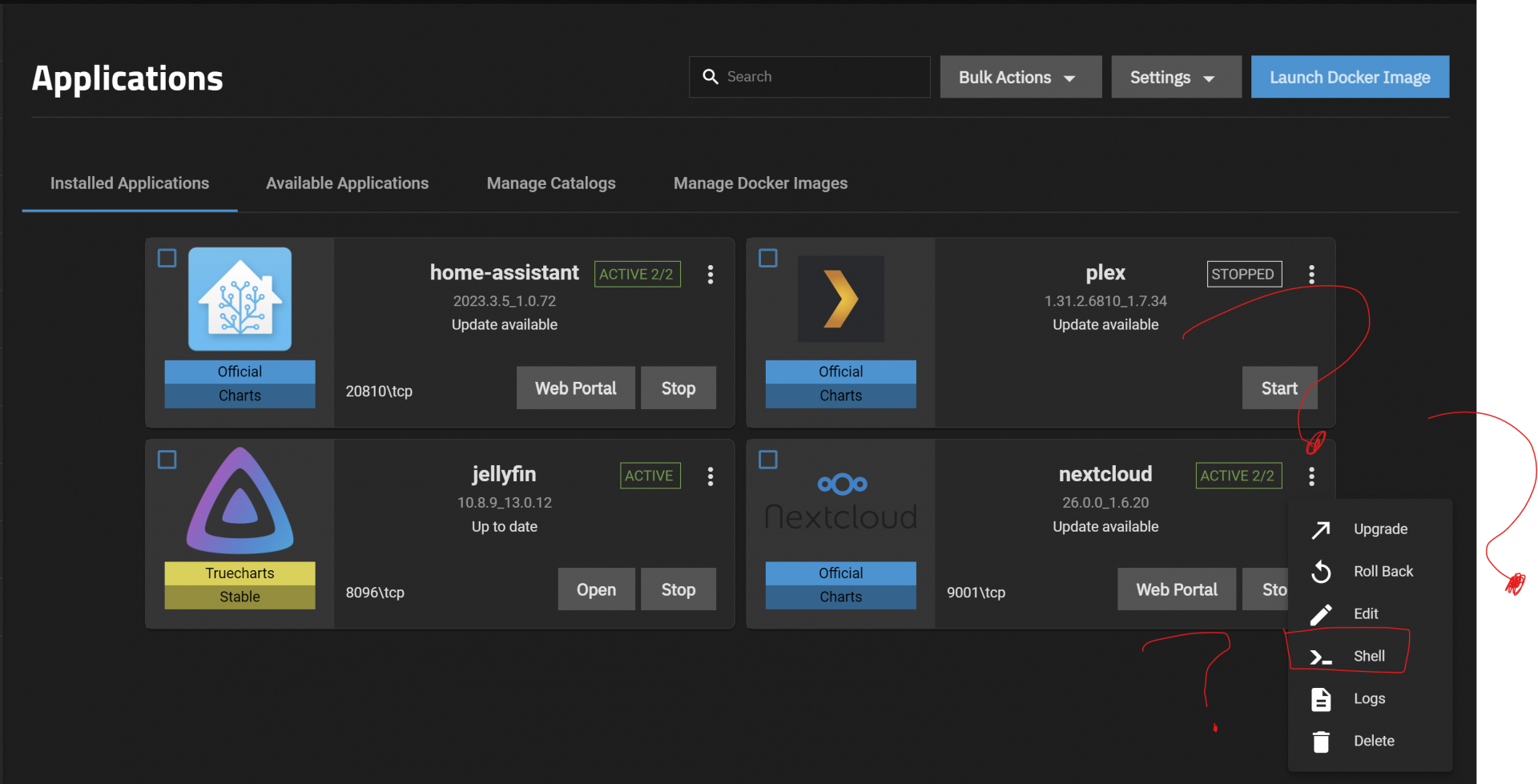Click the search magnifier icon
This screenshot has height=784, width=1538.
711,77
